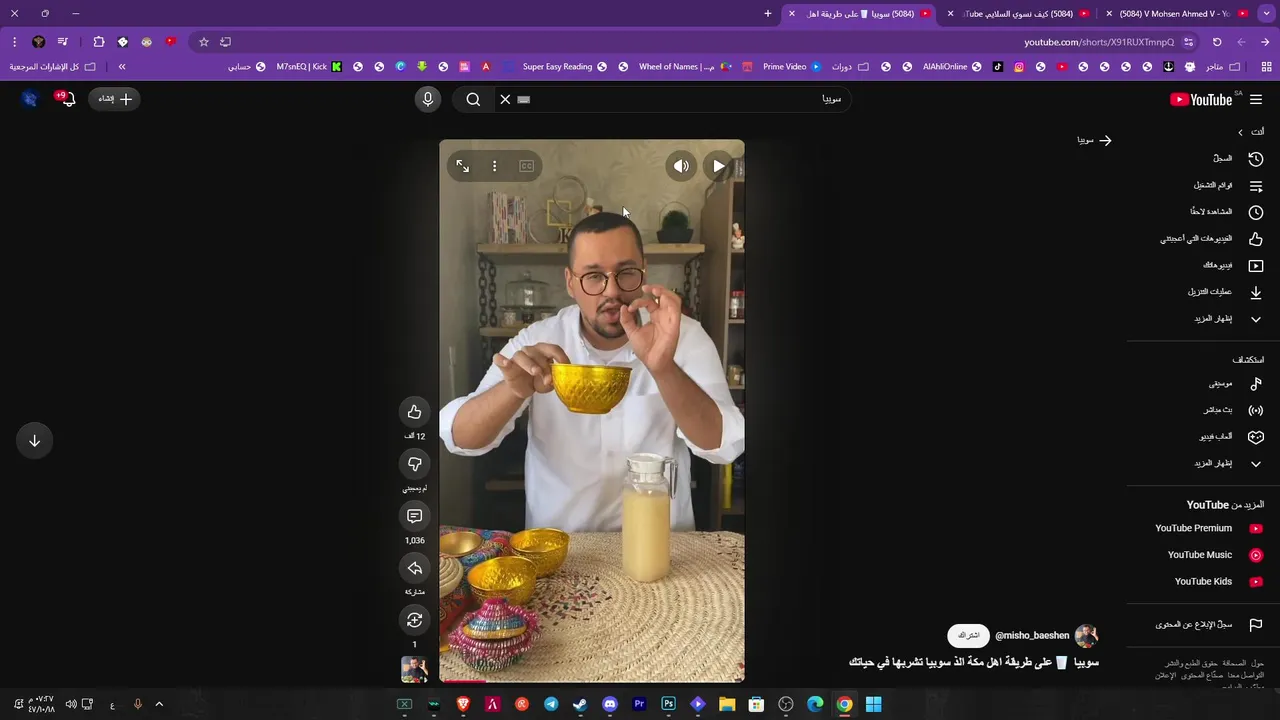Open the sound thumbnail below the remix icon
Viewport: 1280px width, 720px height.
coord(414,669)
